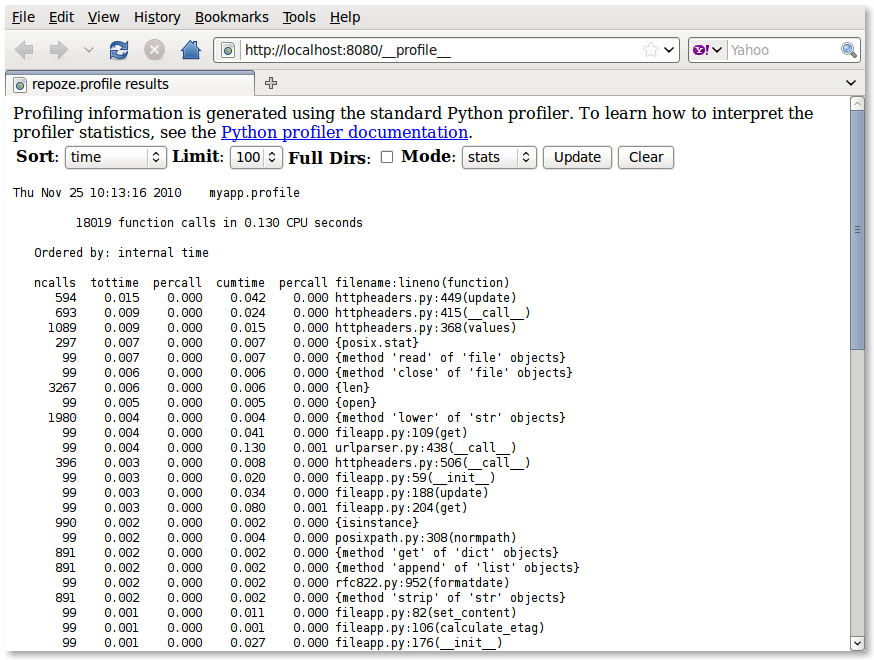Open a new tab with the plus icon

pyautogui.click(x=271, y=83)
